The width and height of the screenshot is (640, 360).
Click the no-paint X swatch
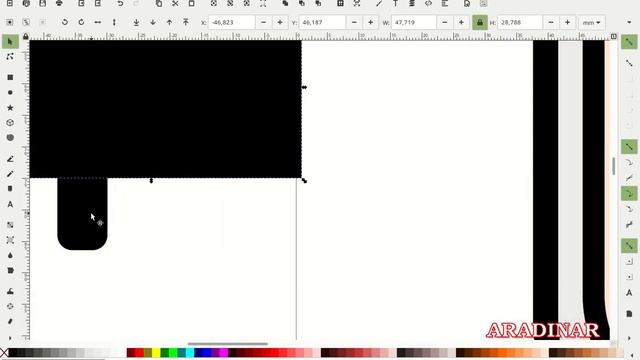tap(4, 352)
